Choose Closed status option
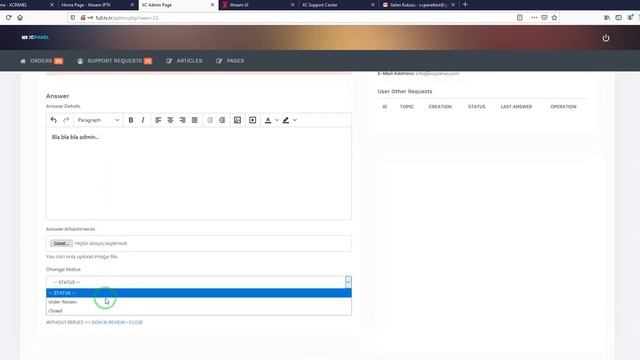 tap(199, 311)
